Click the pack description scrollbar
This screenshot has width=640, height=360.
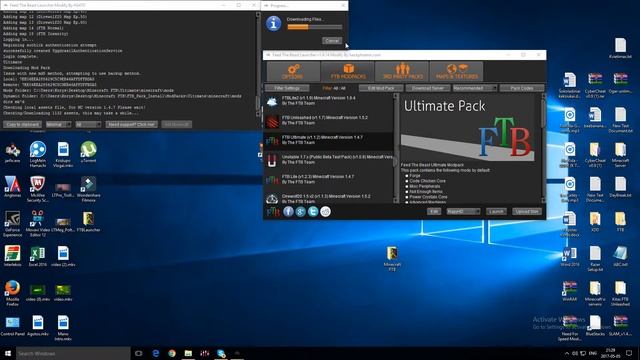pos(543,148)
